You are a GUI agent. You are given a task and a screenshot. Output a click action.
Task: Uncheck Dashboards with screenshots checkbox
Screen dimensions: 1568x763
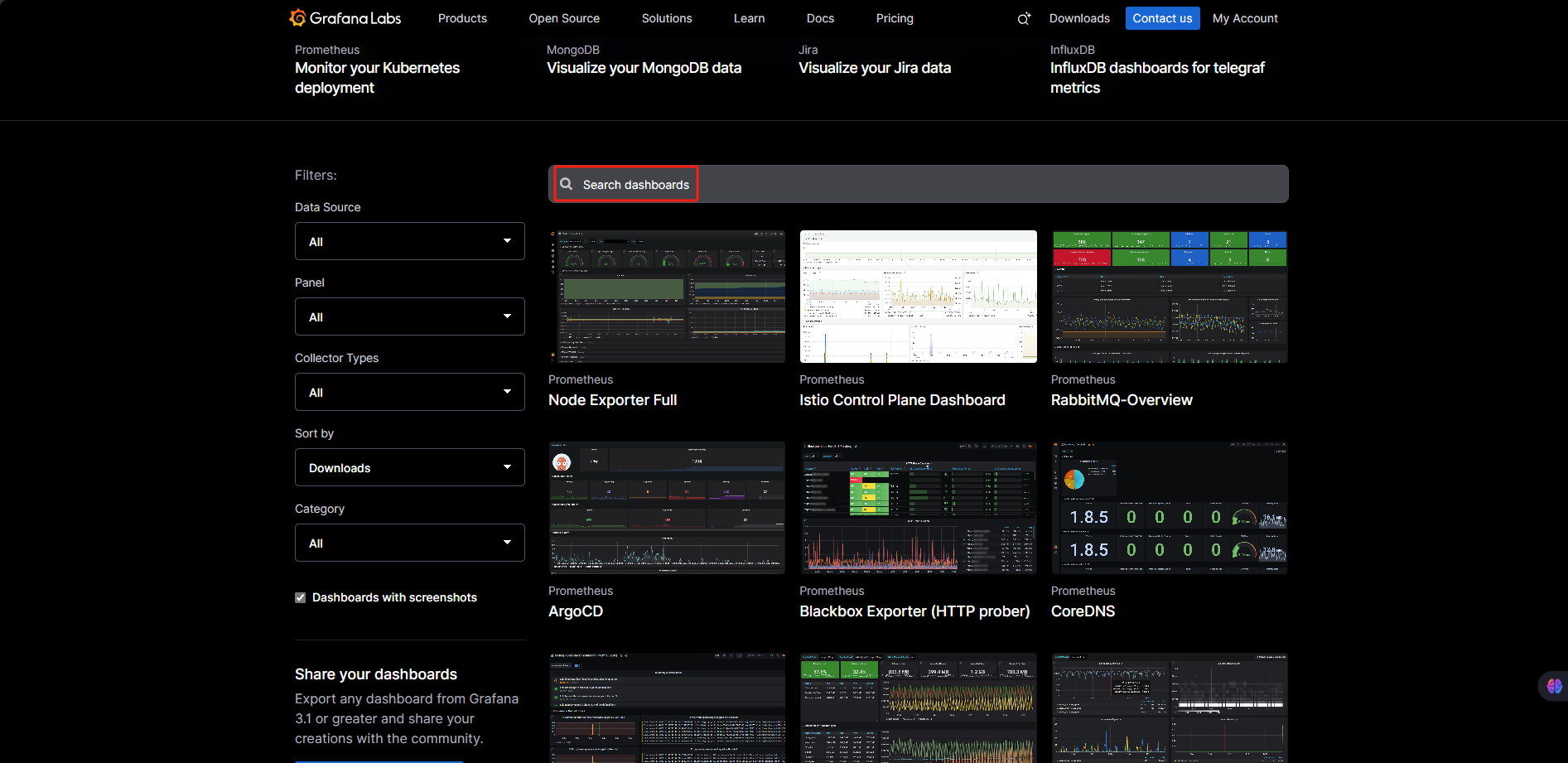pos(301,597)
